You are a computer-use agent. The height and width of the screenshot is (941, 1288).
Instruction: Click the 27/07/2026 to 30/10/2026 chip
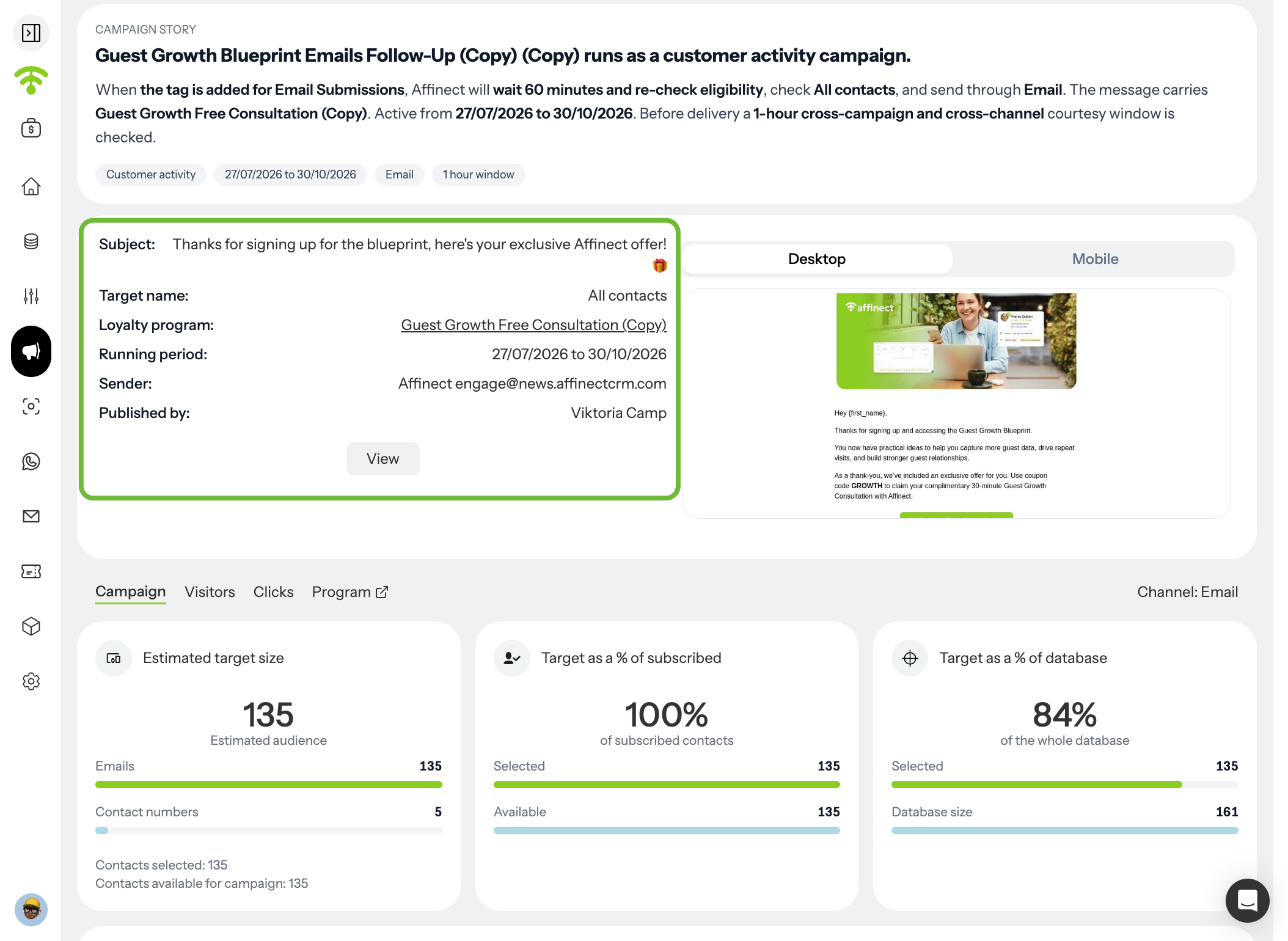pyautogui.click(x=290, y=175)
